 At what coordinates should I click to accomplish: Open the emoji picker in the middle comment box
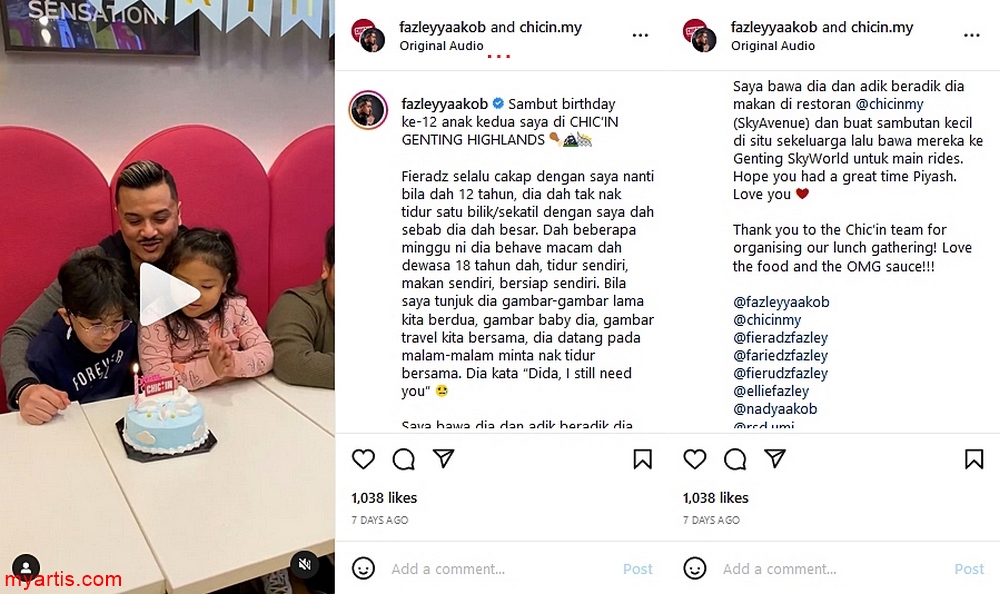pos(364,568)
